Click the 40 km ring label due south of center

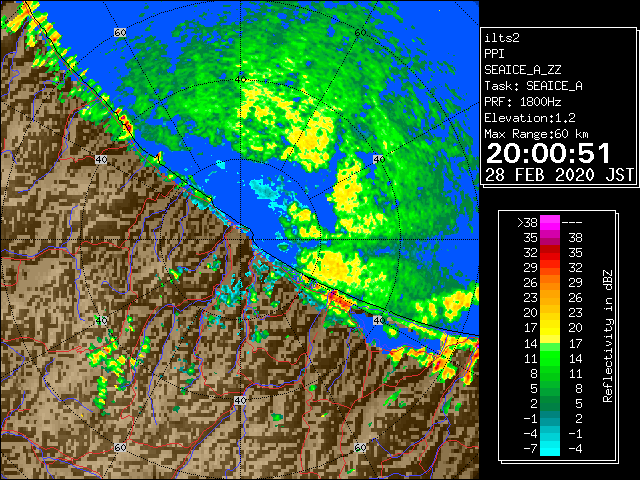(240, 400)
